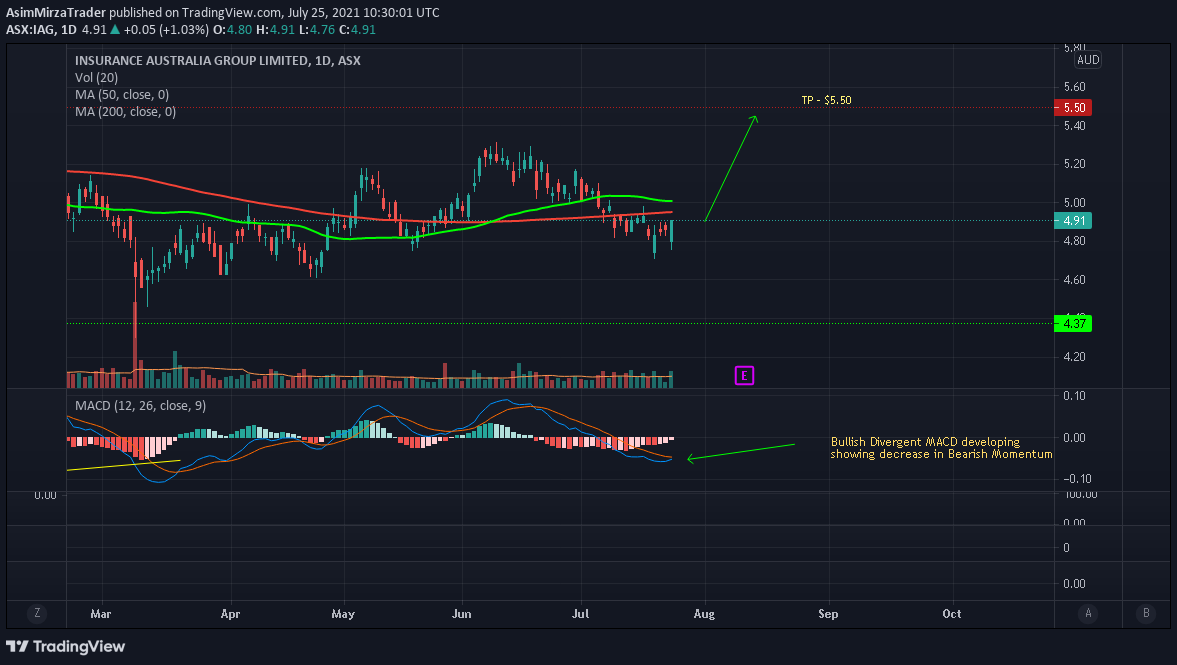Toggle the A auto-scale button

(x=1088, y=613)
